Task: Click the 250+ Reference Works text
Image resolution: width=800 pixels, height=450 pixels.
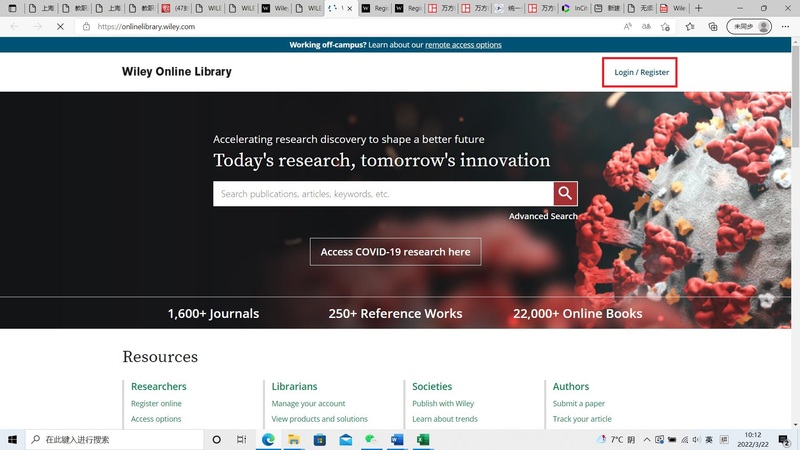Action: point(395,313)
